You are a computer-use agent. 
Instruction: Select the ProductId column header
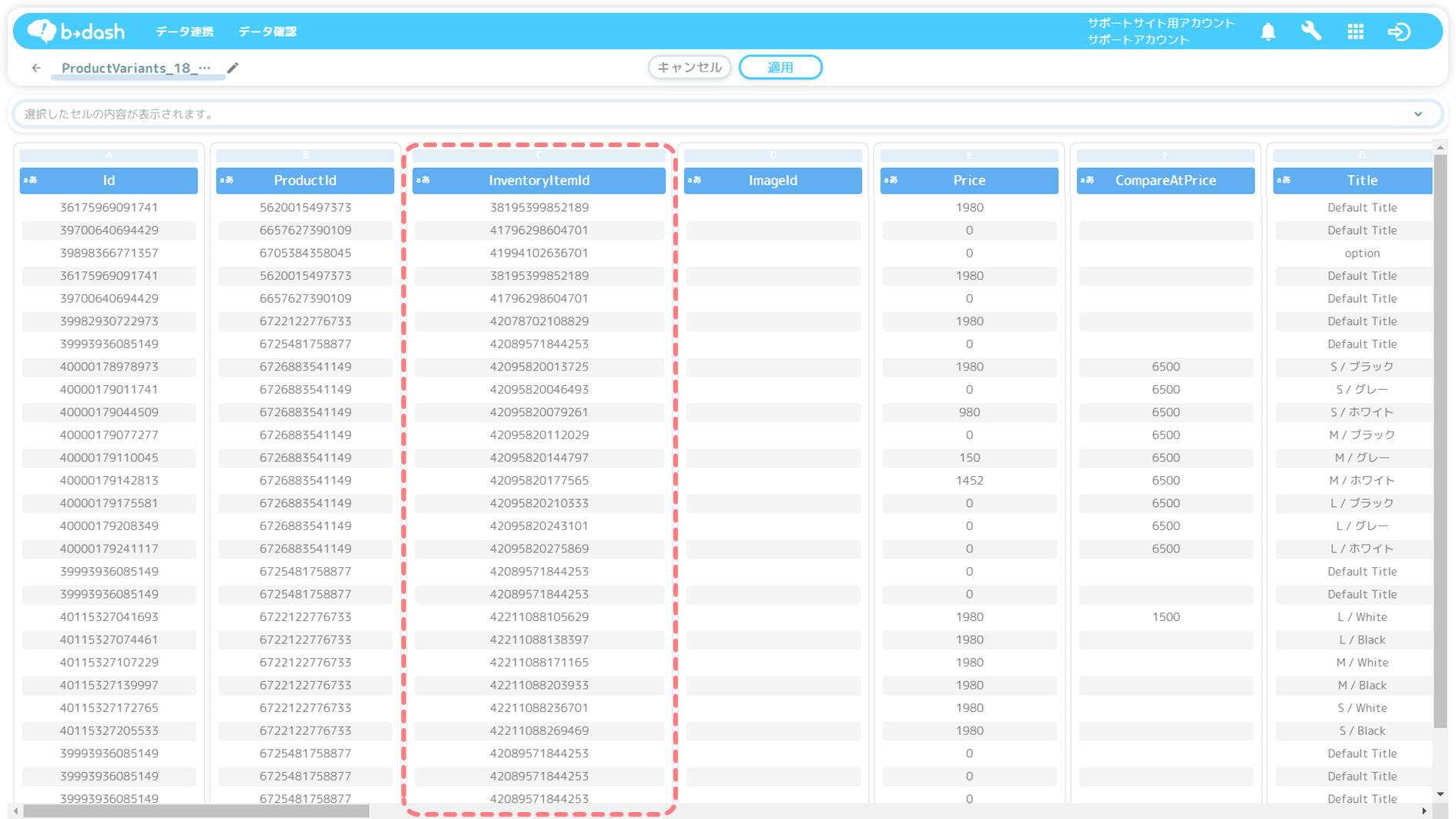[305, 180]
